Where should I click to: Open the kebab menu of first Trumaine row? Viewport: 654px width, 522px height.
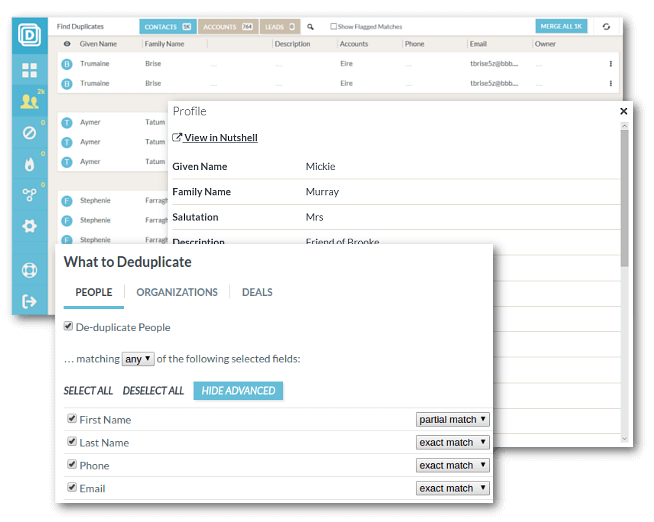(611, 64)
